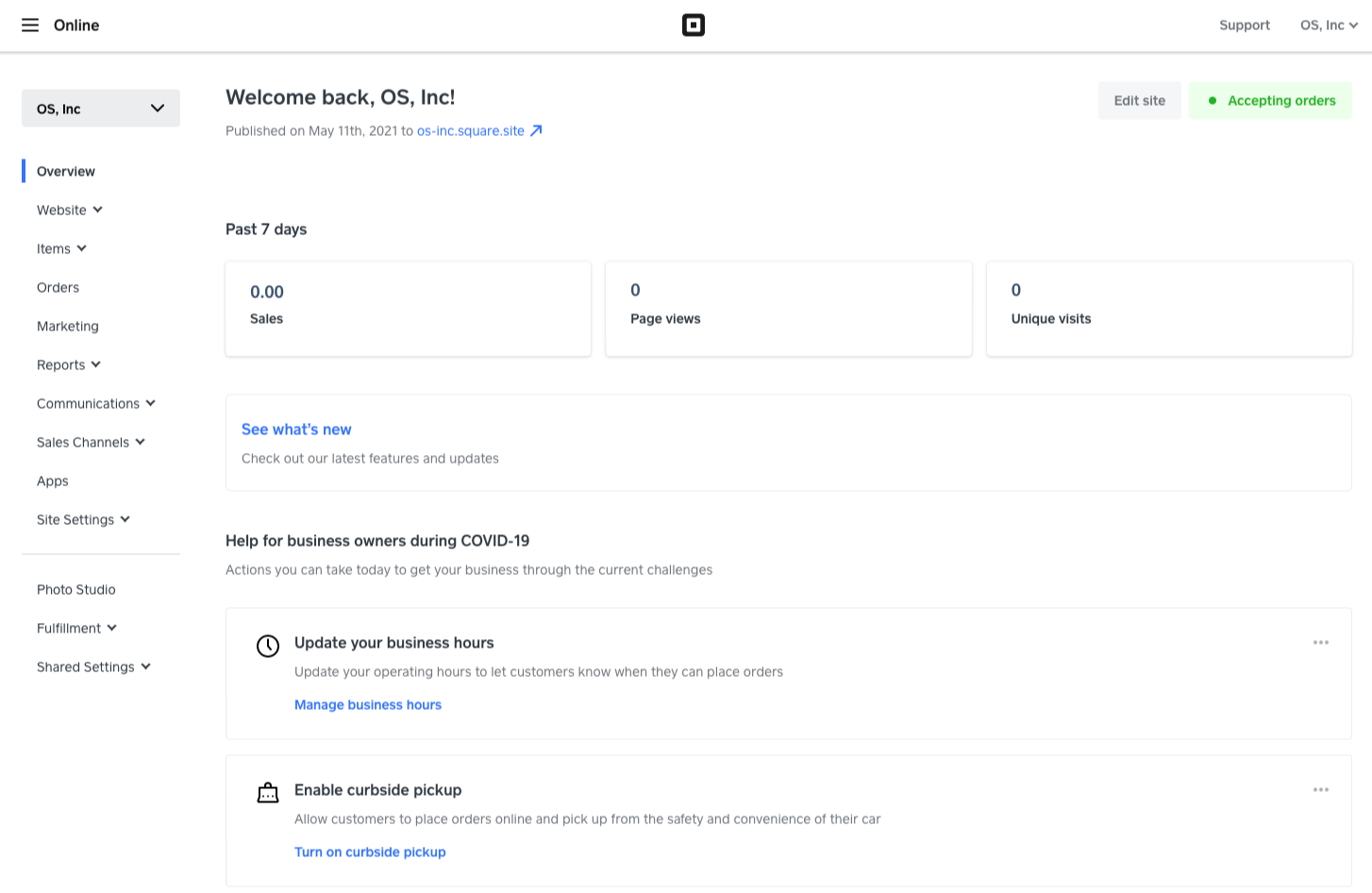Click the clock icon for business hours
This screenshot has width=1372, height=893.
click(x=268, y=646)
